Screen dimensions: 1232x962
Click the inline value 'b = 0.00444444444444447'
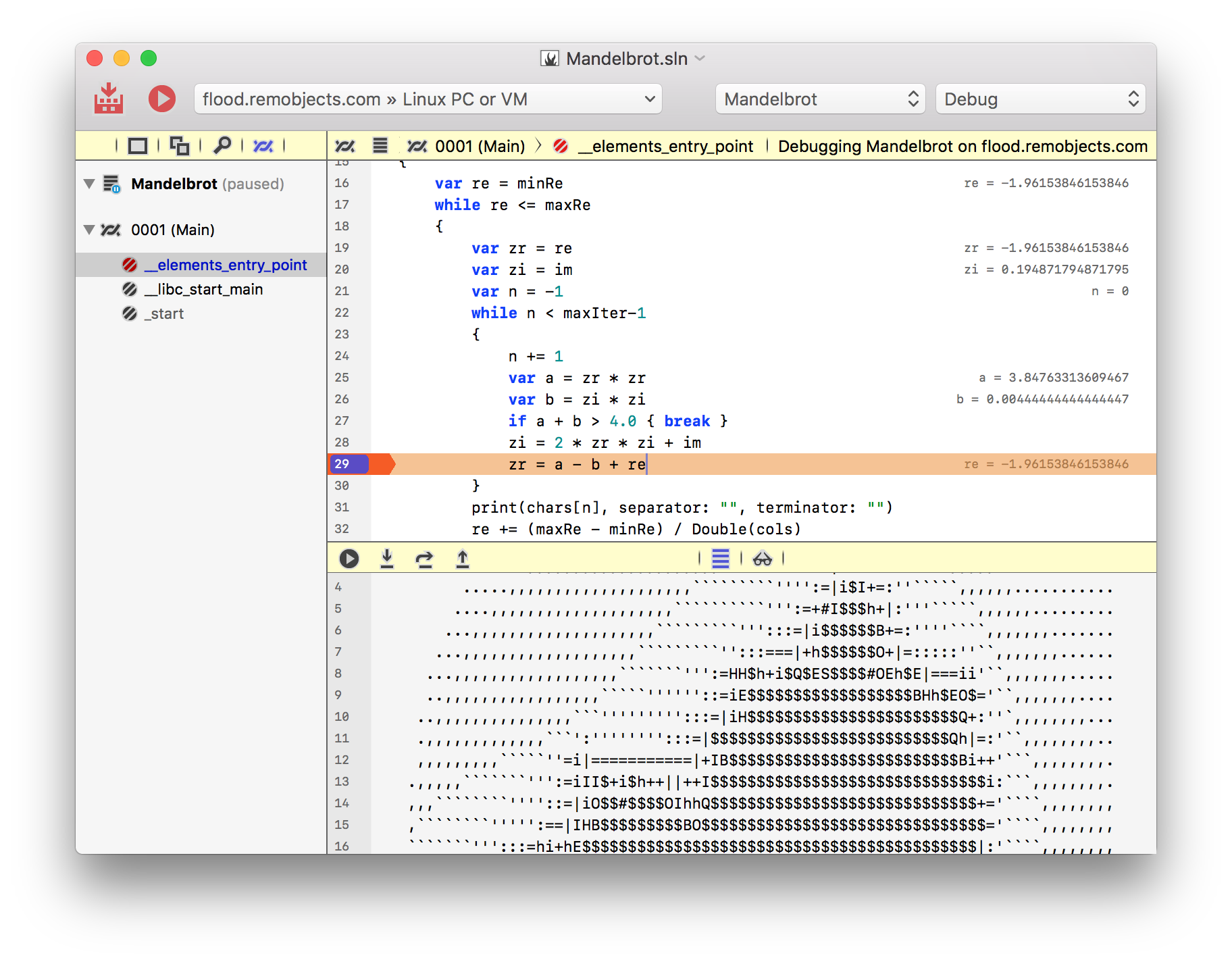click(x=1042, y=399)
